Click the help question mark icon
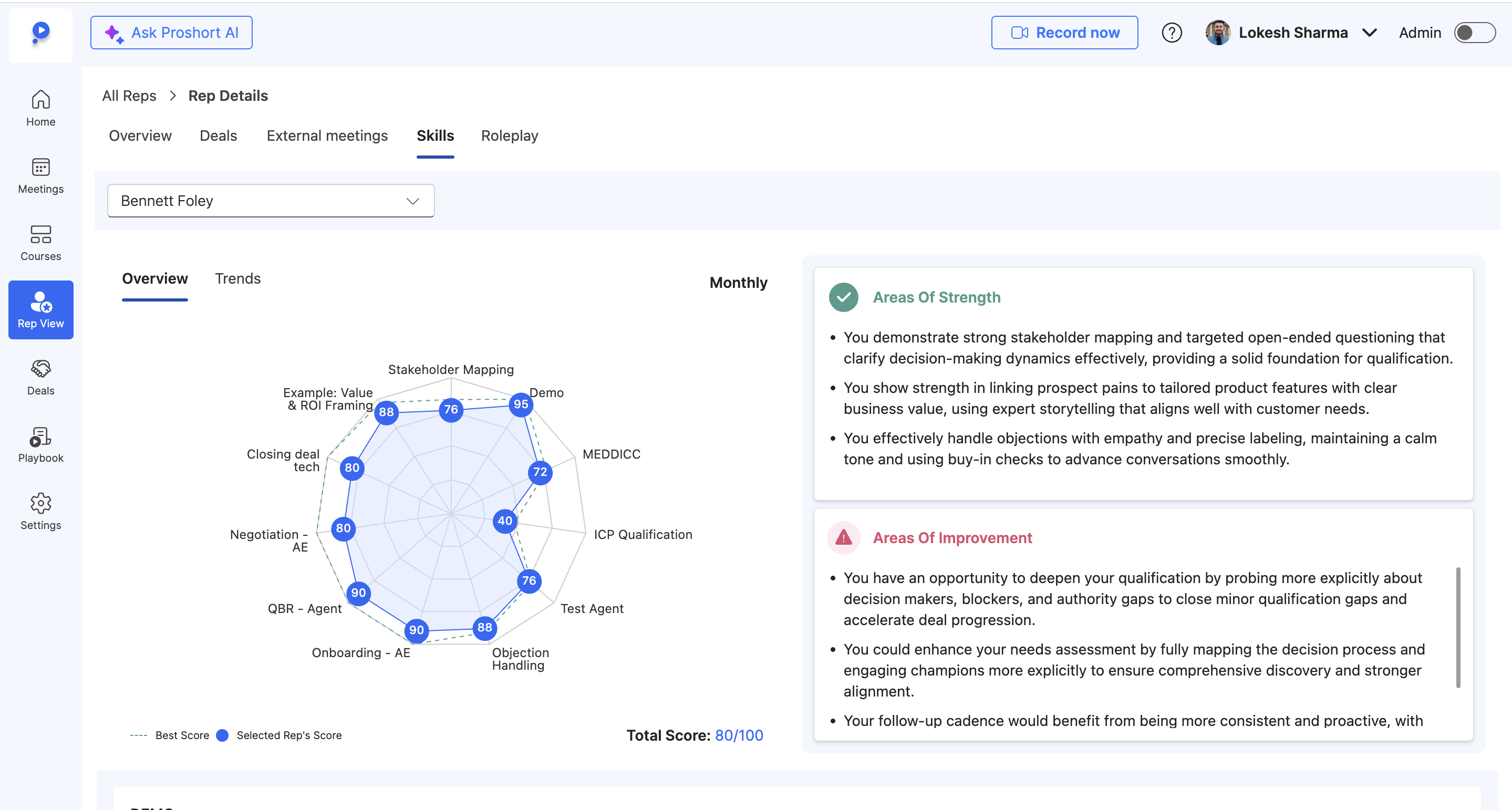1512x810 pixels. 1172,33
